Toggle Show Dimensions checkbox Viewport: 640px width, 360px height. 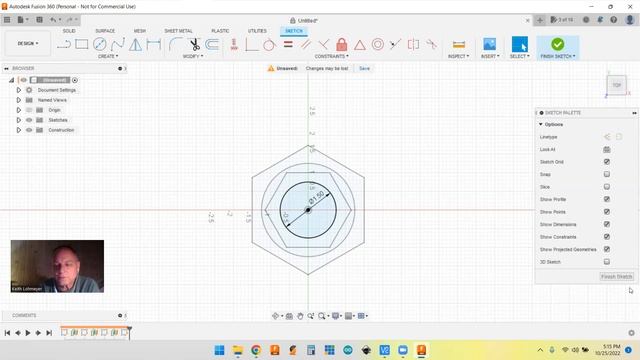607,224
